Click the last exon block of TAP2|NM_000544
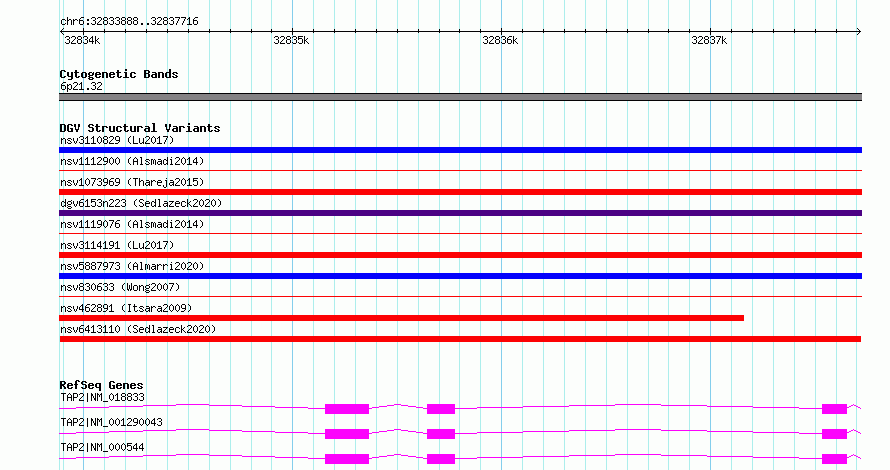Image resolution: width=890 pixels, height=470 pixels. 834,459
